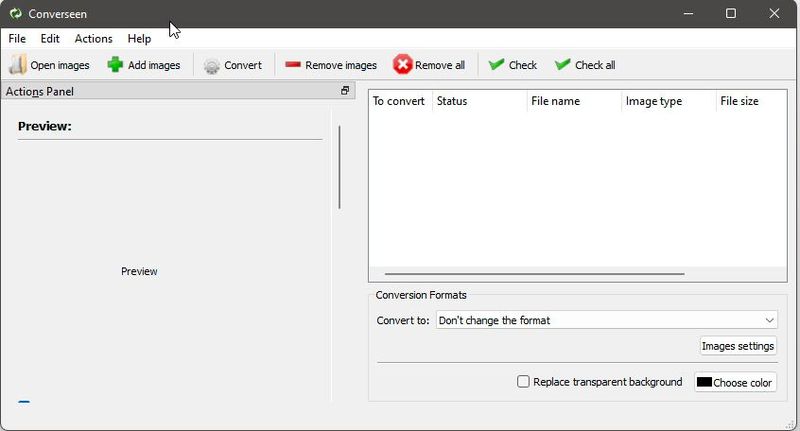Minimize the Converseen window
This screenshot has width=800, height=431.
pyautogui.click(x=688, y=13)
